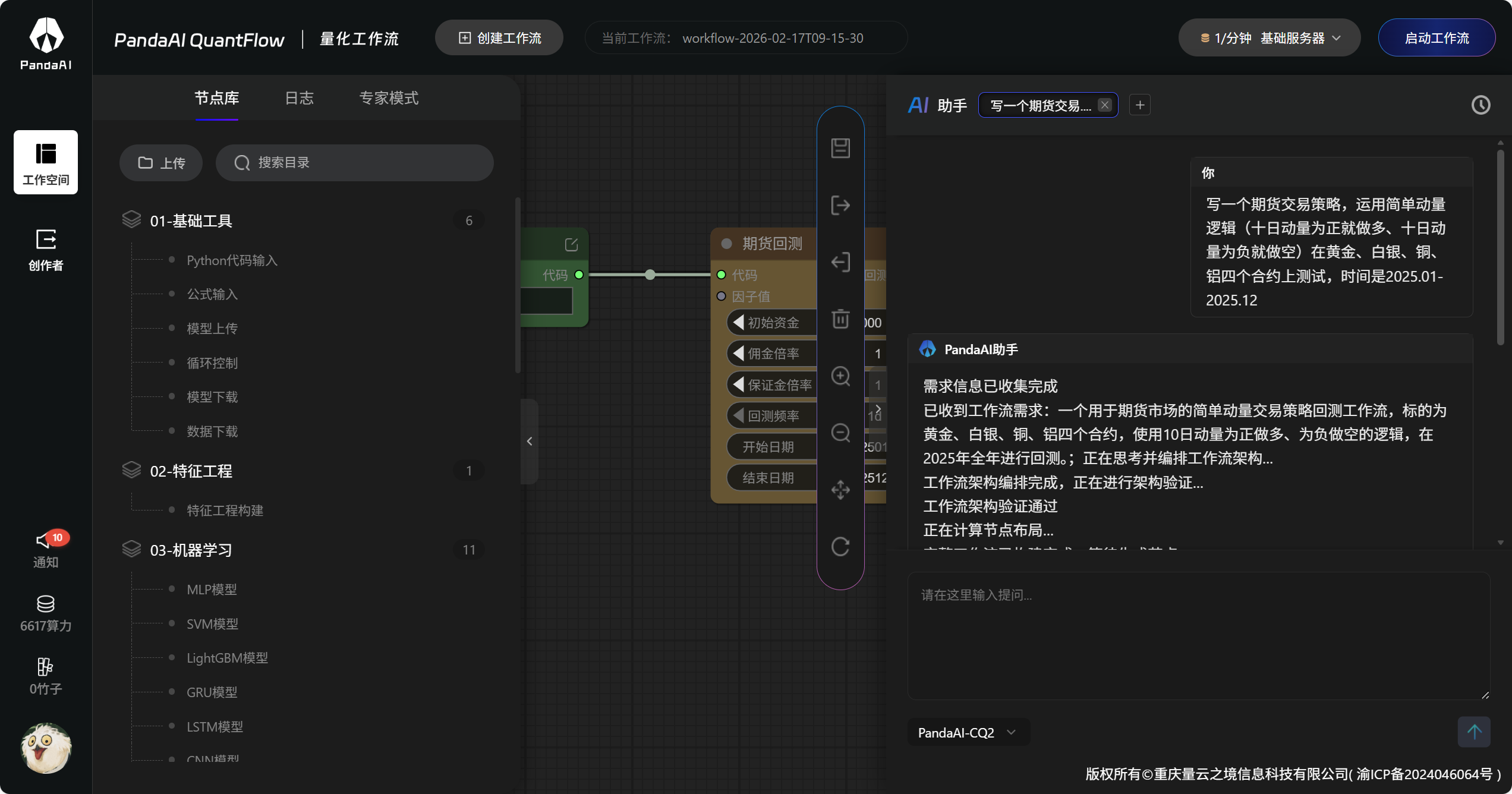Viewport: 1512px width, 794px height.
Task: Click the left arrow on 回测频率
Action: point(738,415)
